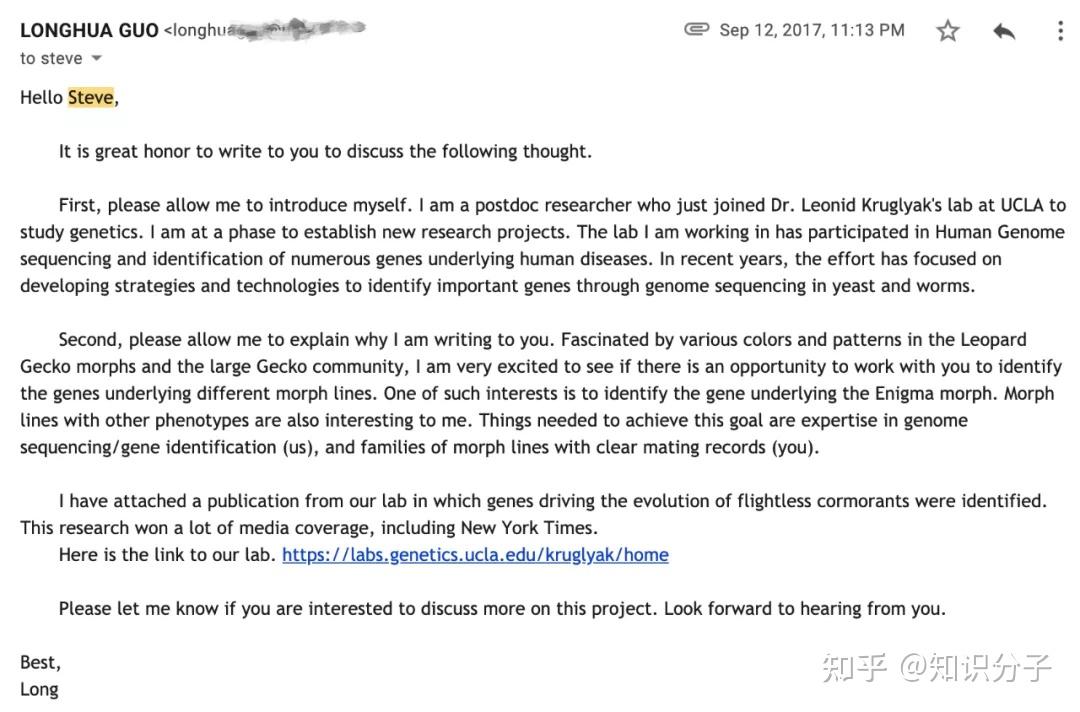Click the blurred sender email address
This screenshot has height=712, width=1080.
265,30
